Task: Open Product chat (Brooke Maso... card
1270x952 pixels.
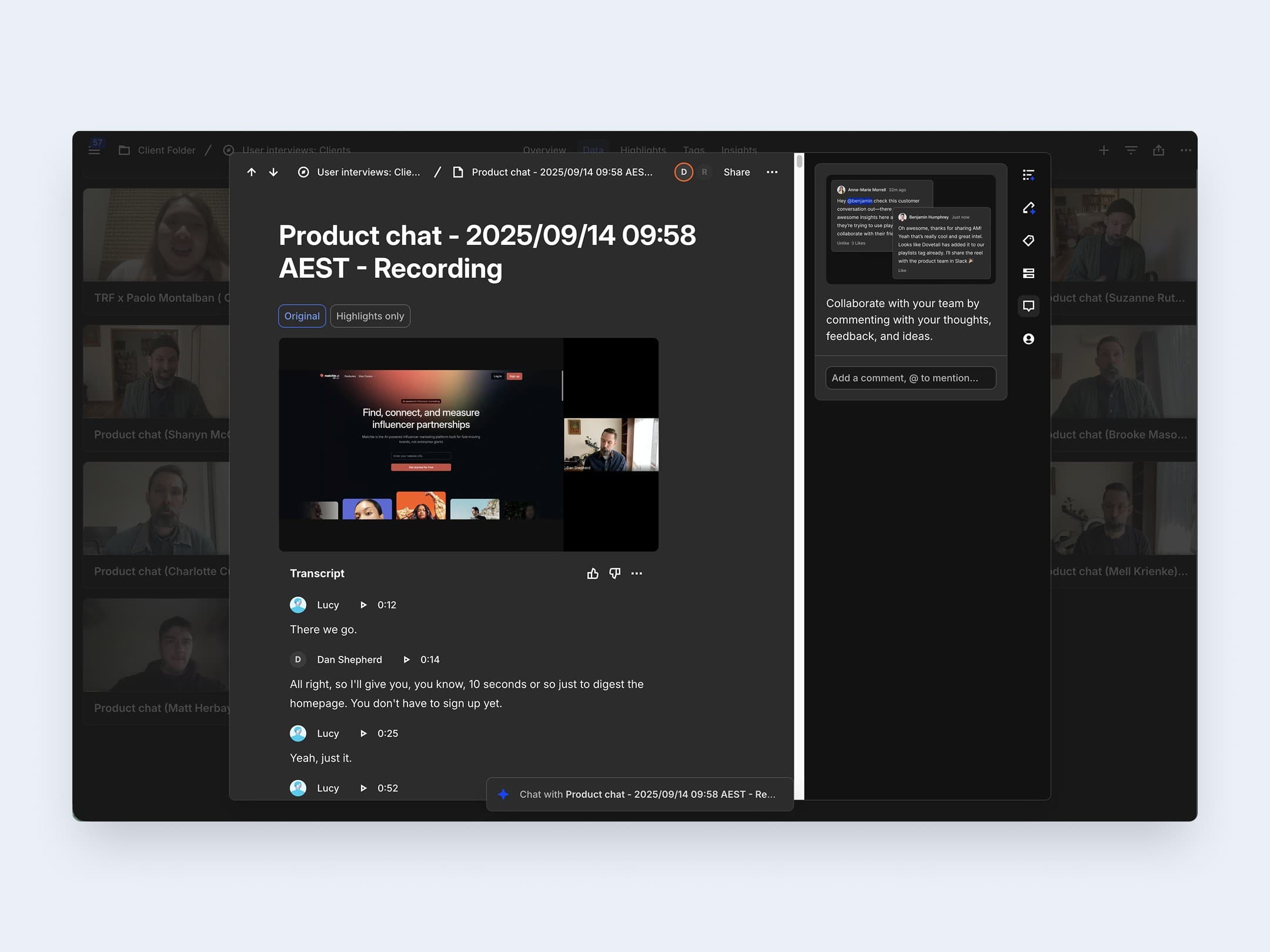Action: click(x=1124, y=388)
